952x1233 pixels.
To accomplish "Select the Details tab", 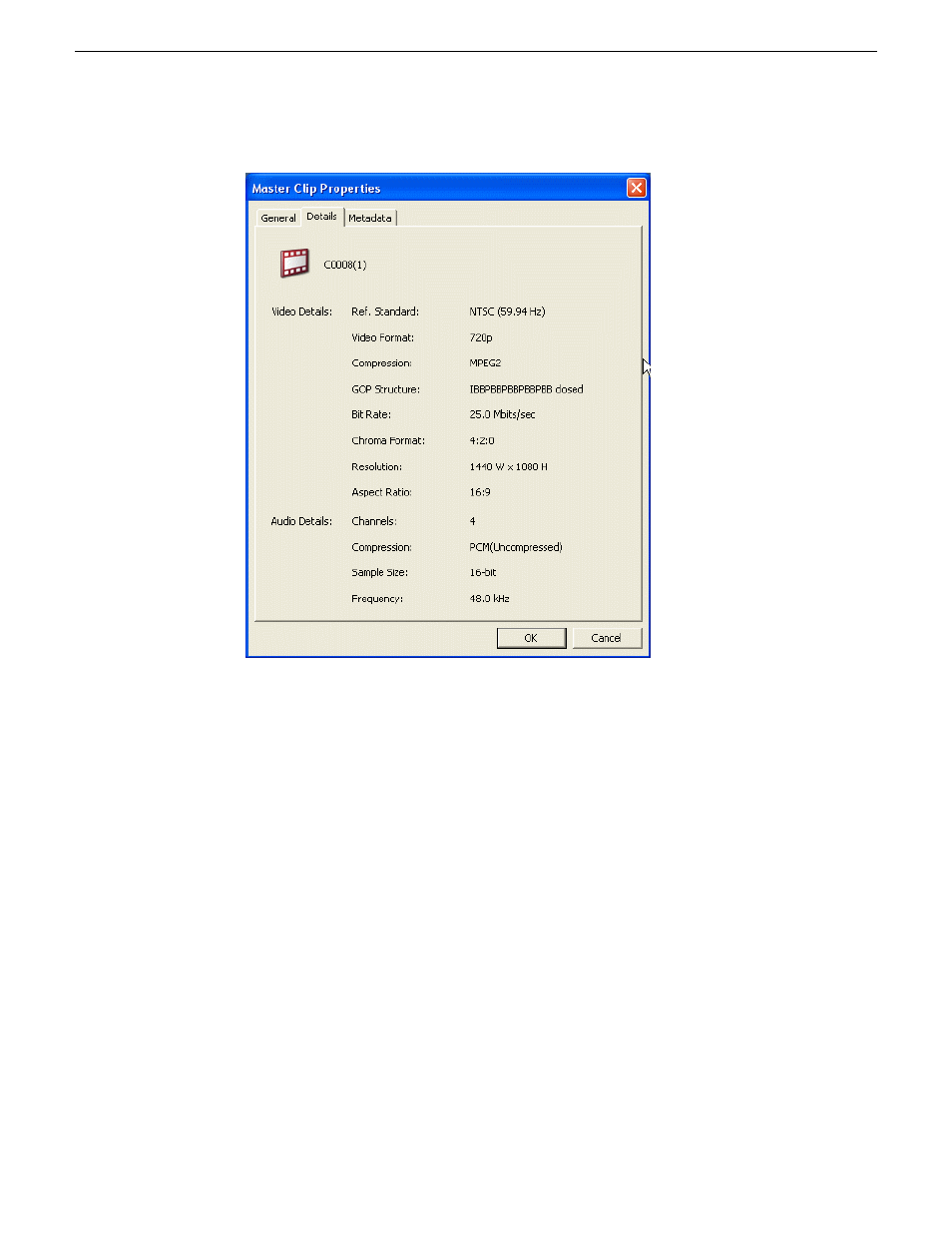I will click(321, 216).
